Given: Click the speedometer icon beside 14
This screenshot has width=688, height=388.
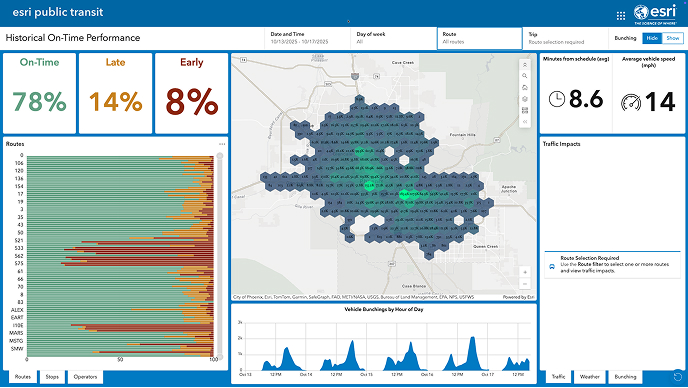Looking at the screenshot, I should (631, 103).
